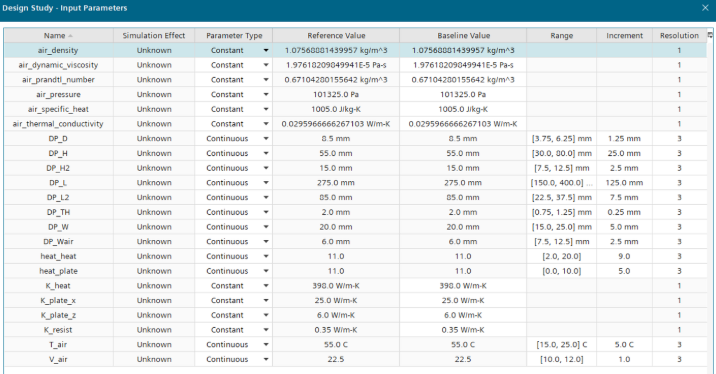This screenshot has height=374, width=716.
Task: Select the air_pressure name cell
Action: point(58,95)
